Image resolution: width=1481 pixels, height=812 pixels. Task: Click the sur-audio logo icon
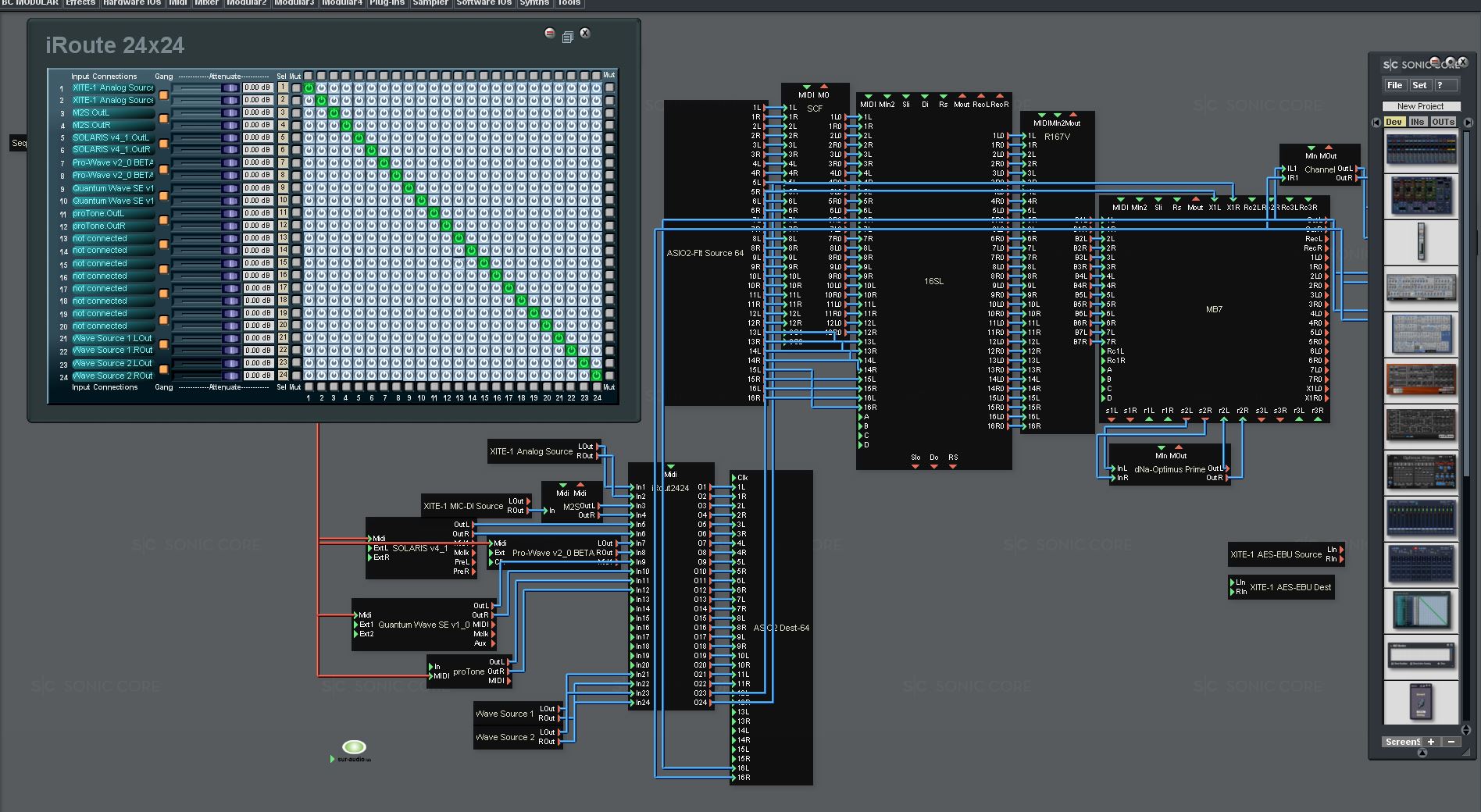[354, 748]
